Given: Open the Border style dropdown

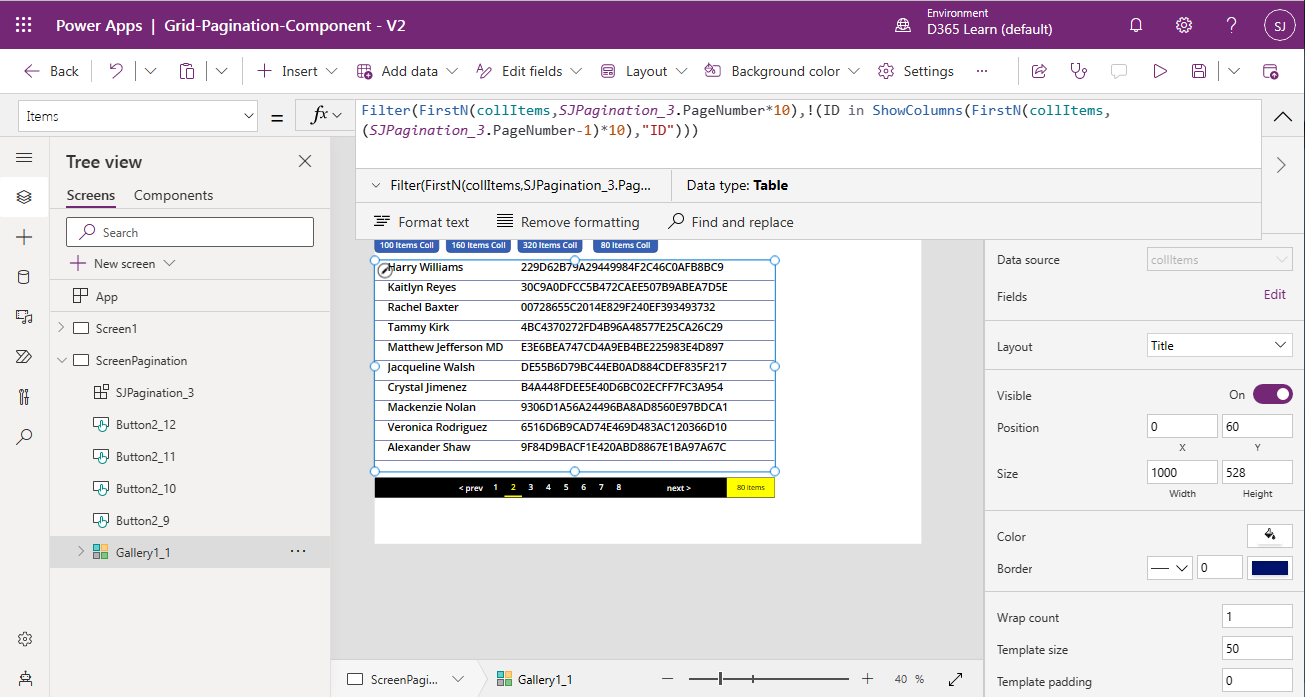Looking at the screenshot, I should [x=1169, y=568].
